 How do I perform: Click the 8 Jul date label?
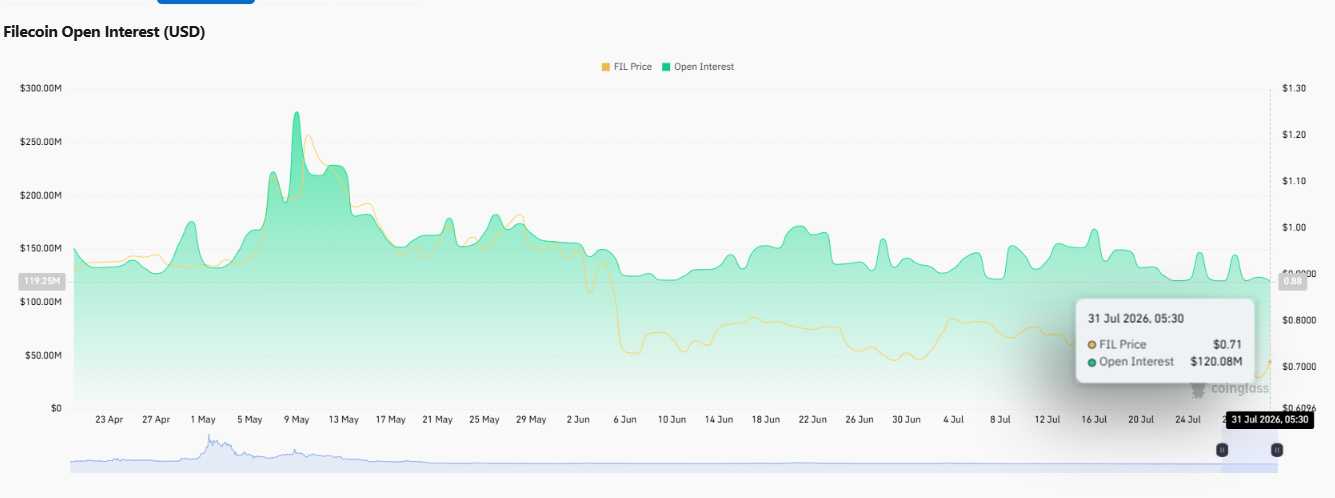(1000, 421)
